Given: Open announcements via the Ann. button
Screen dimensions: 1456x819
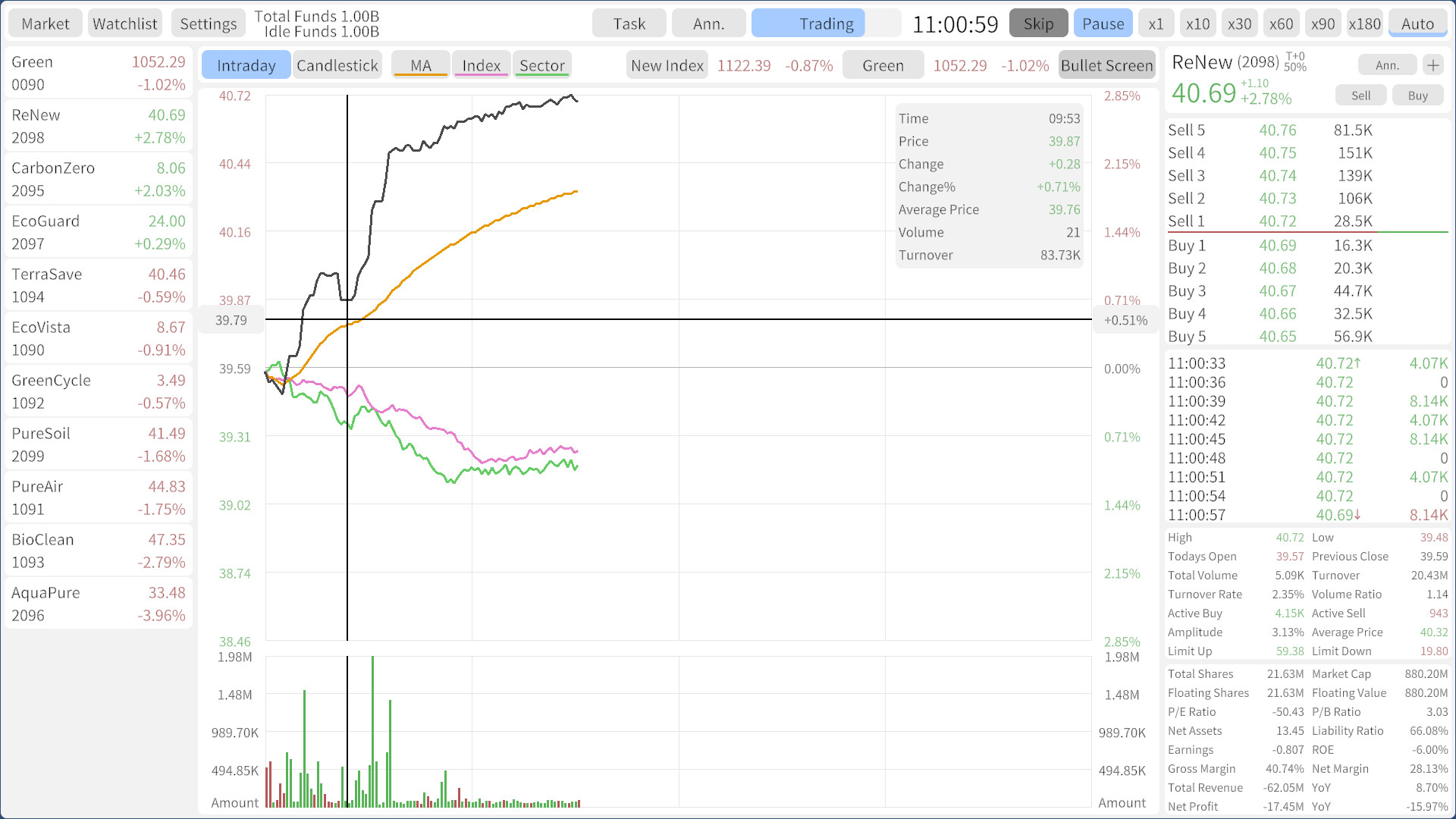Looking at the screenshot, I should 708,23.
